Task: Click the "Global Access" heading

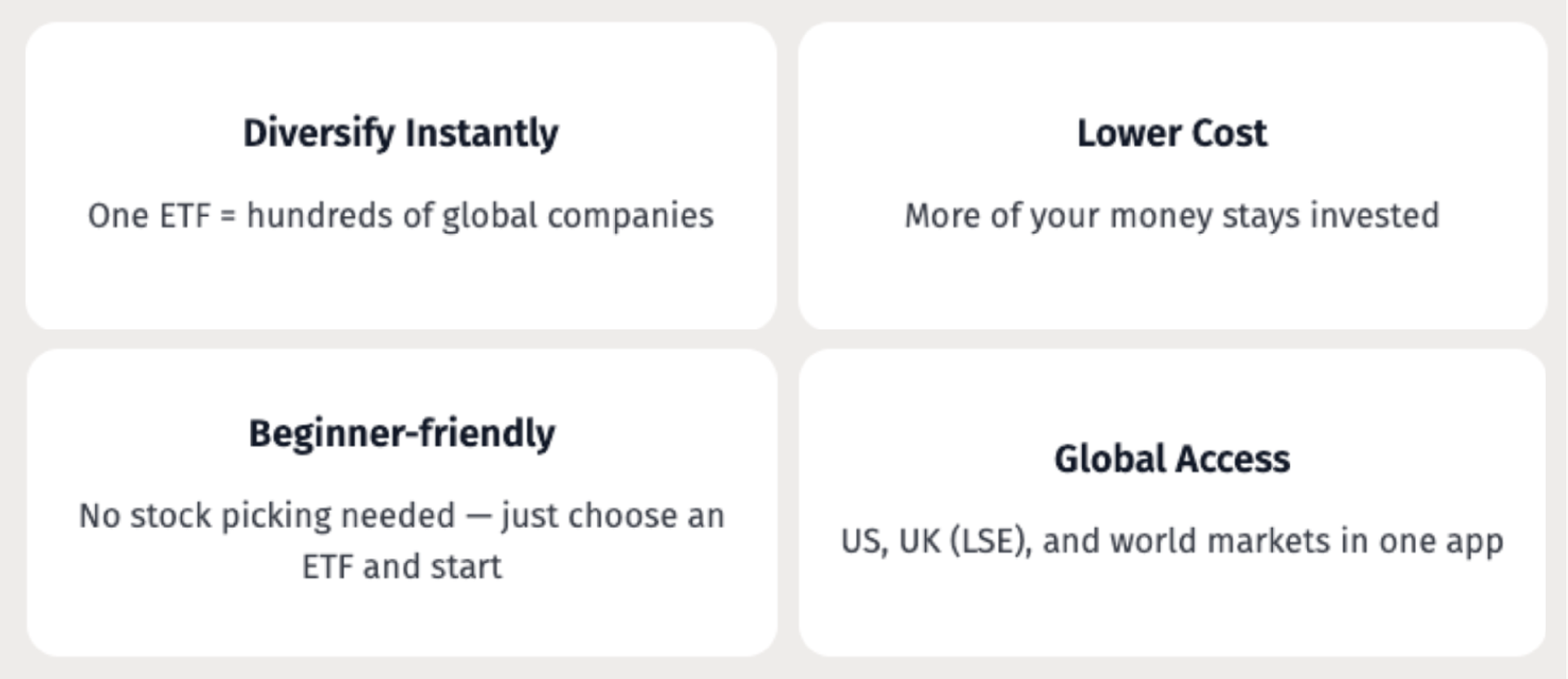Action: [x=1172, y=459]
